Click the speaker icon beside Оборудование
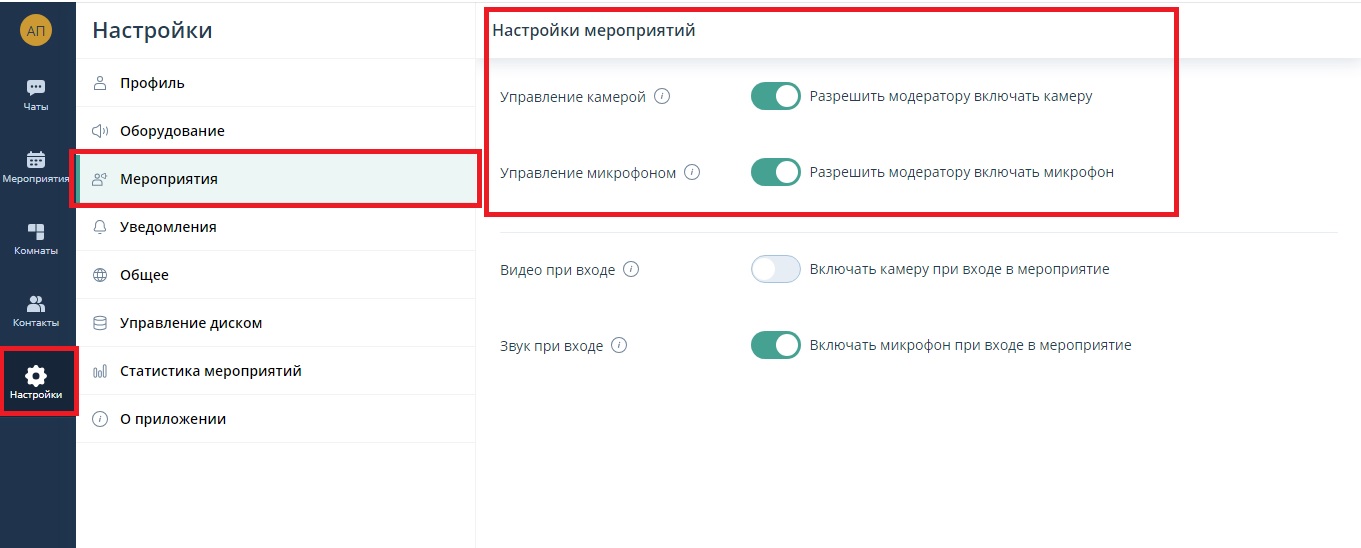The width and height of the screenshot is (1361, 548). (100, 131)
